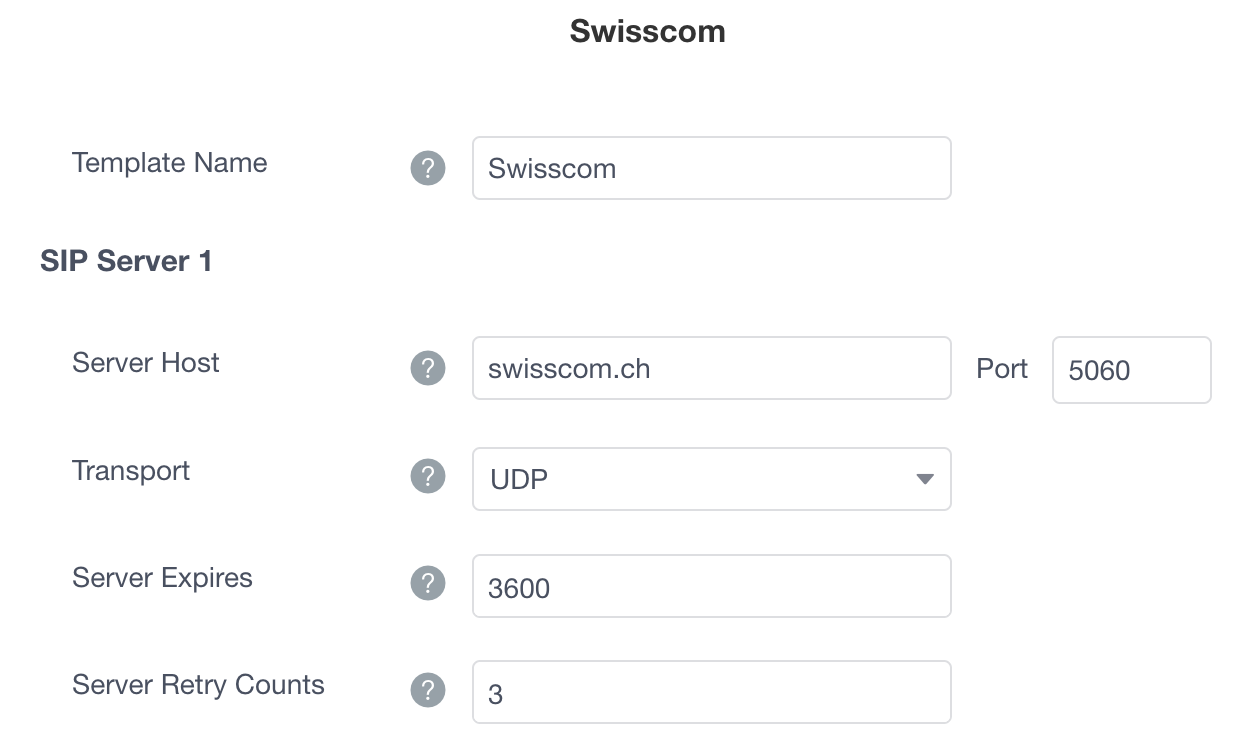
Task: Click the Swisscom page title
Action: [647, 31]
